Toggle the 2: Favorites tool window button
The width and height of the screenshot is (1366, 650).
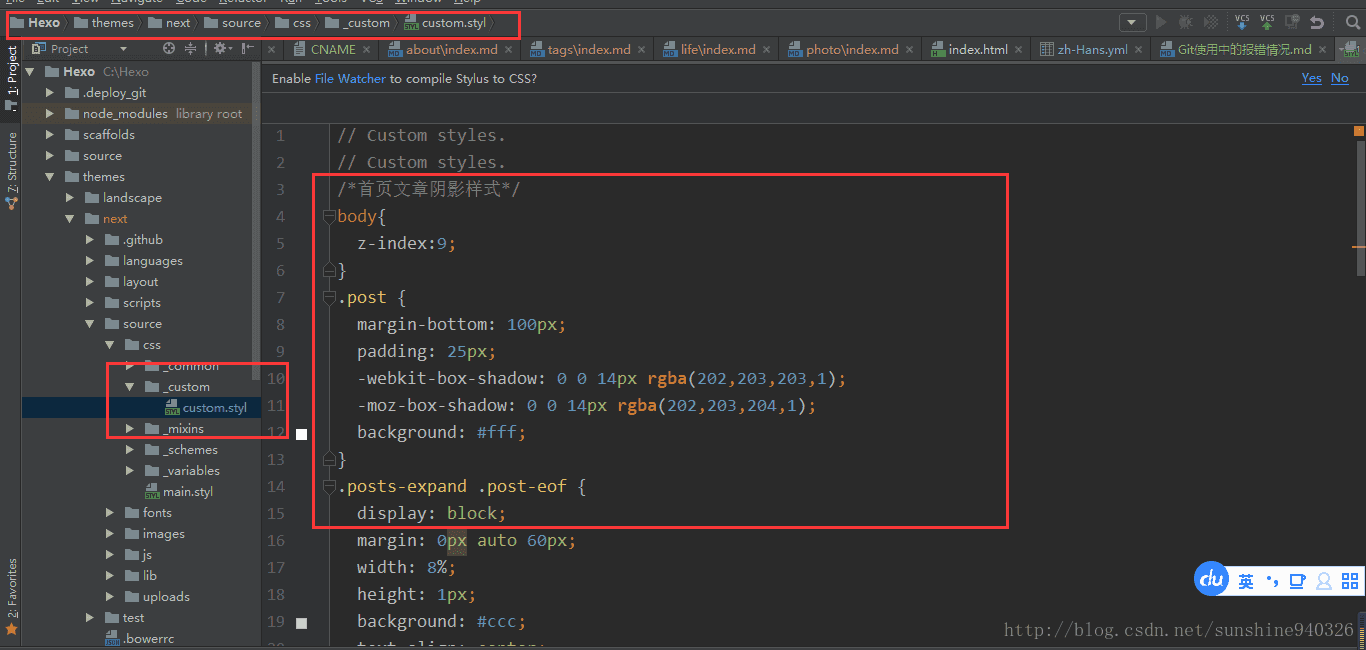[x=11, y=597]
